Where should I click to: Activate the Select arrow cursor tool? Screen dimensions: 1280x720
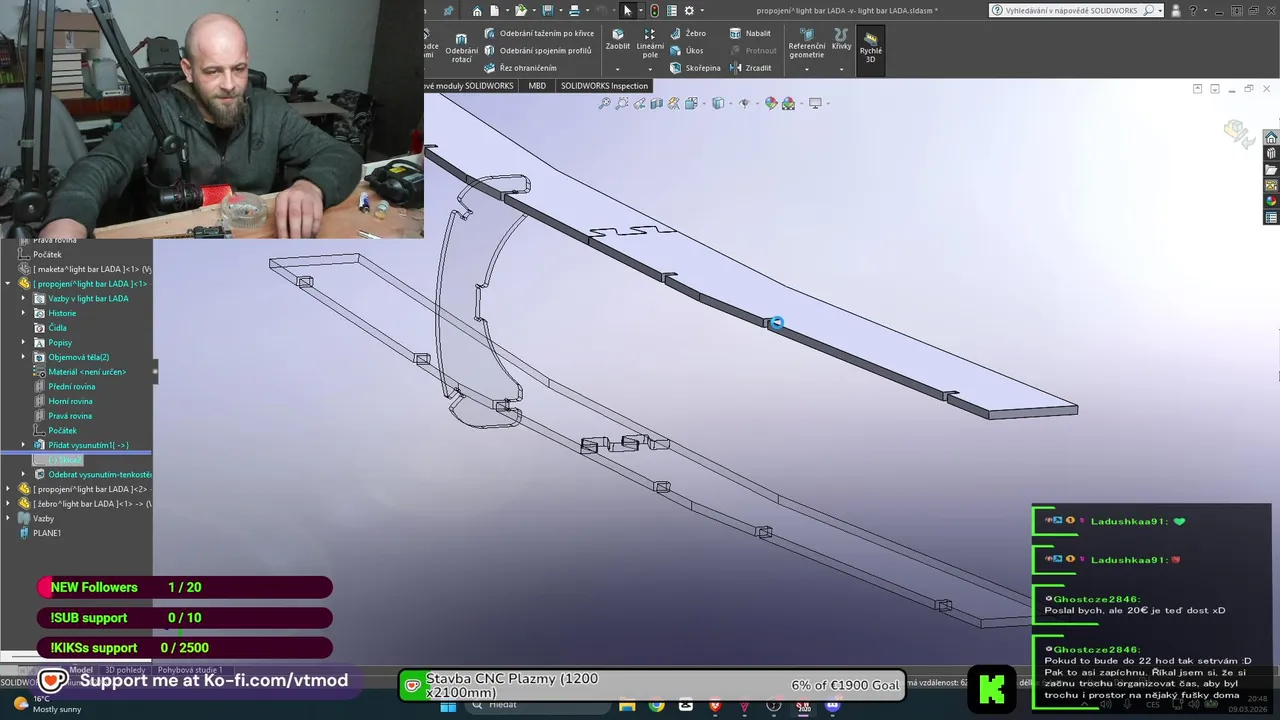tap(627, 11)
